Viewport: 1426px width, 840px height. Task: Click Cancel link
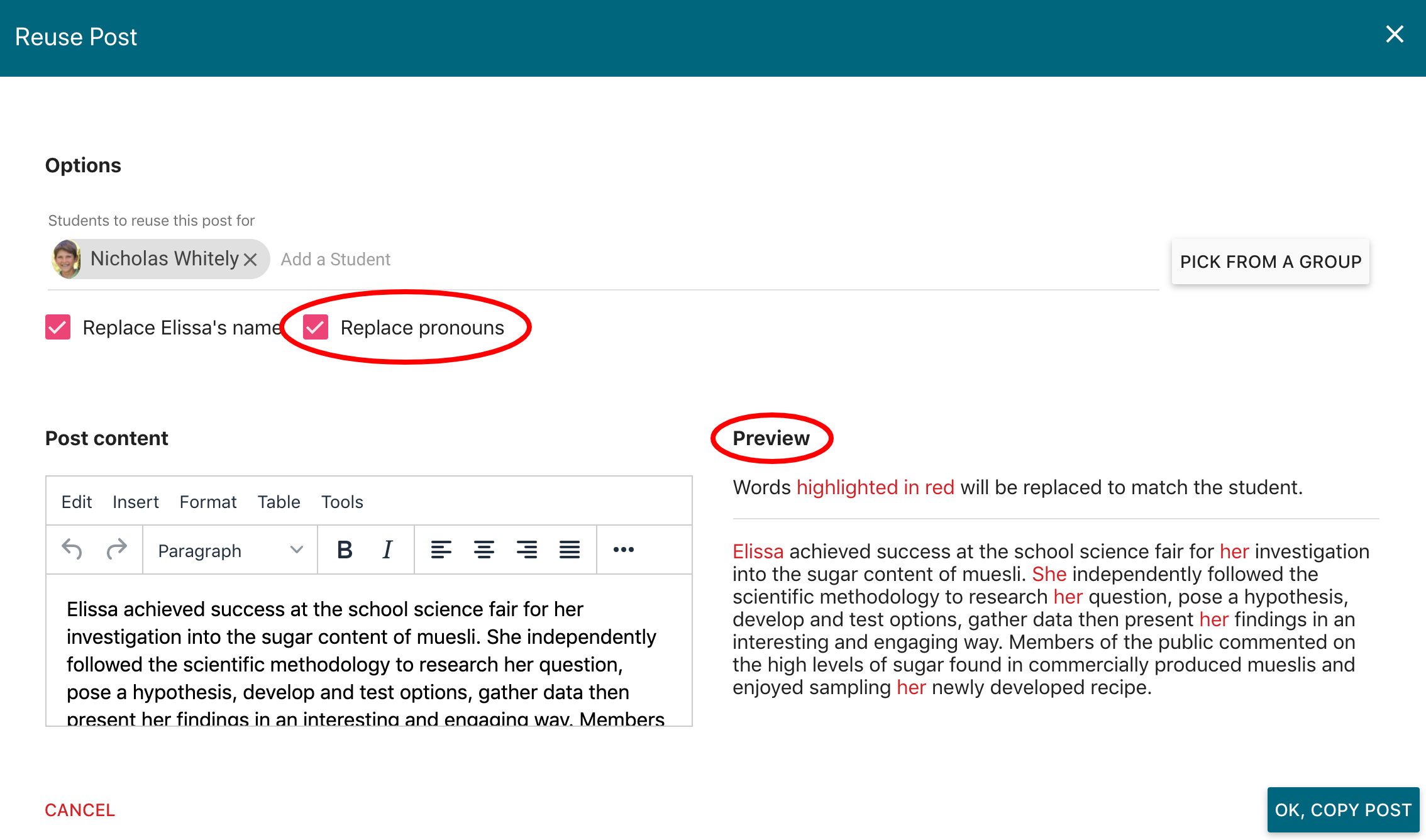point(80,810)
